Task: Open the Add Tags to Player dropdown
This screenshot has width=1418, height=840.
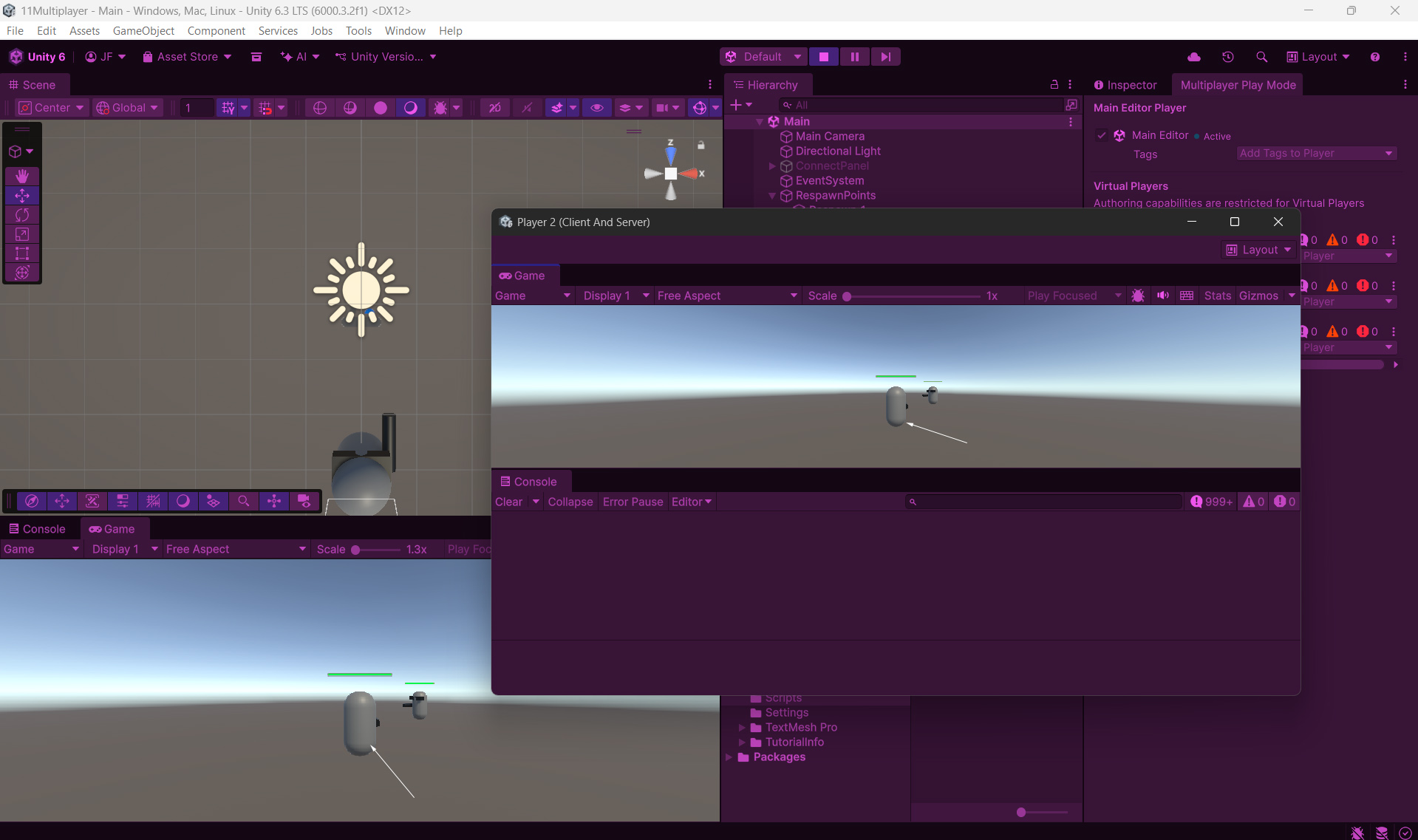Action: pyautogui.click(x=1315, y=154)
